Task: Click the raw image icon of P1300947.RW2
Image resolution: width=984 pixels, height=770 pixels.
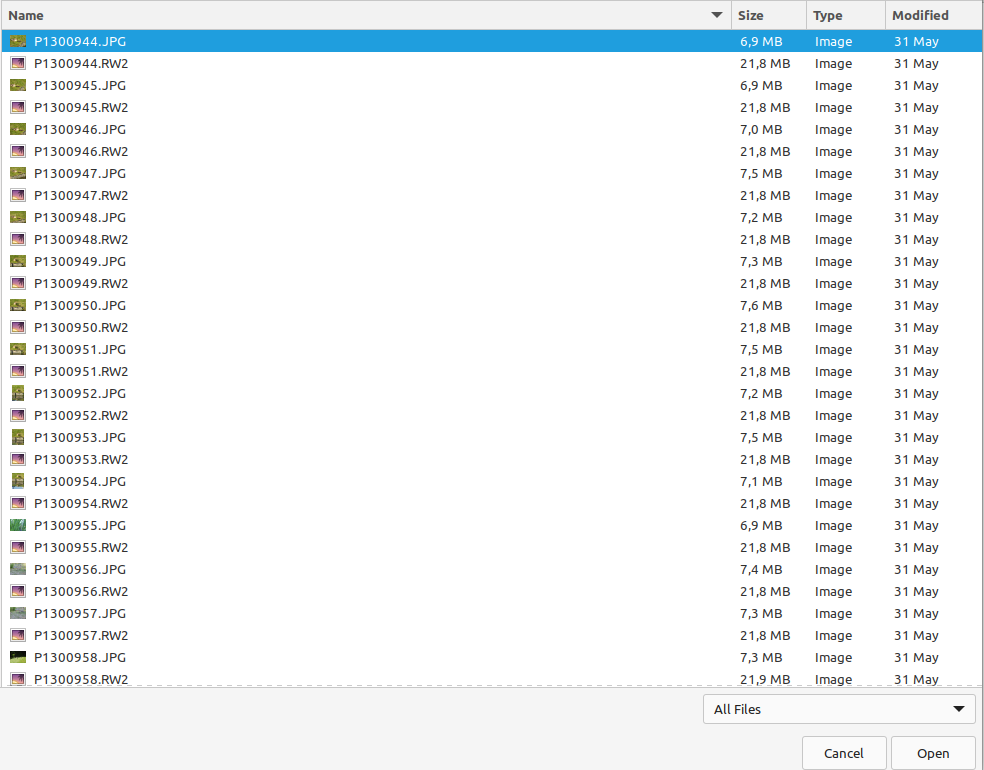Action: click(x=18, y=195)
